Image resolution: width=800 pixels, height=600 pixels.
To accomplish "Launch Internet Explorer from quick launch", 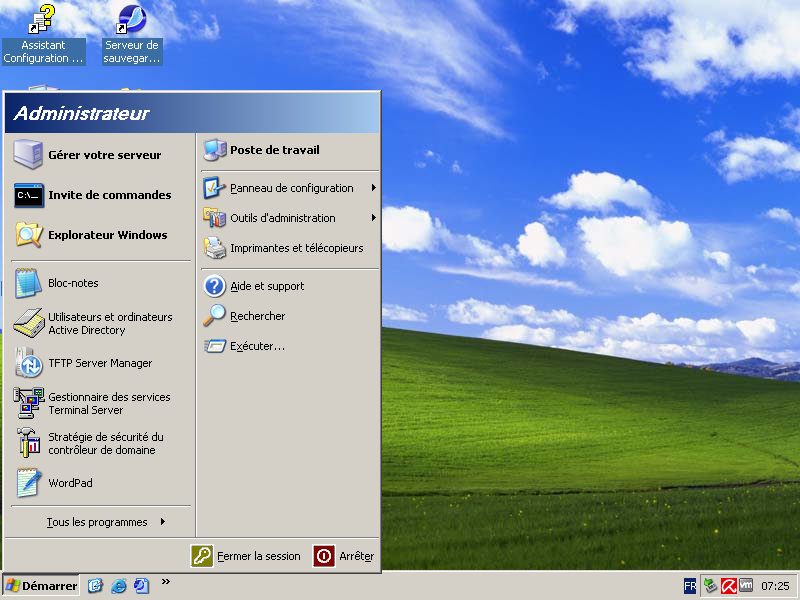I will click(119, 587).
